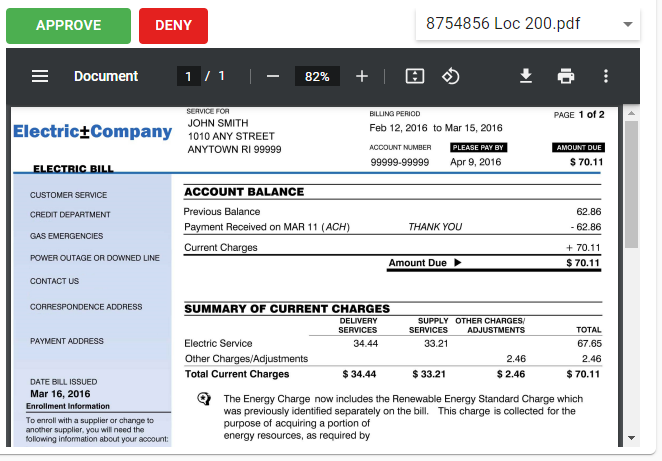The width and height of the screenshot is (662, 461).
Task: Click the GAS EMERGENCIES sidebar text
Action: (66, 236)
